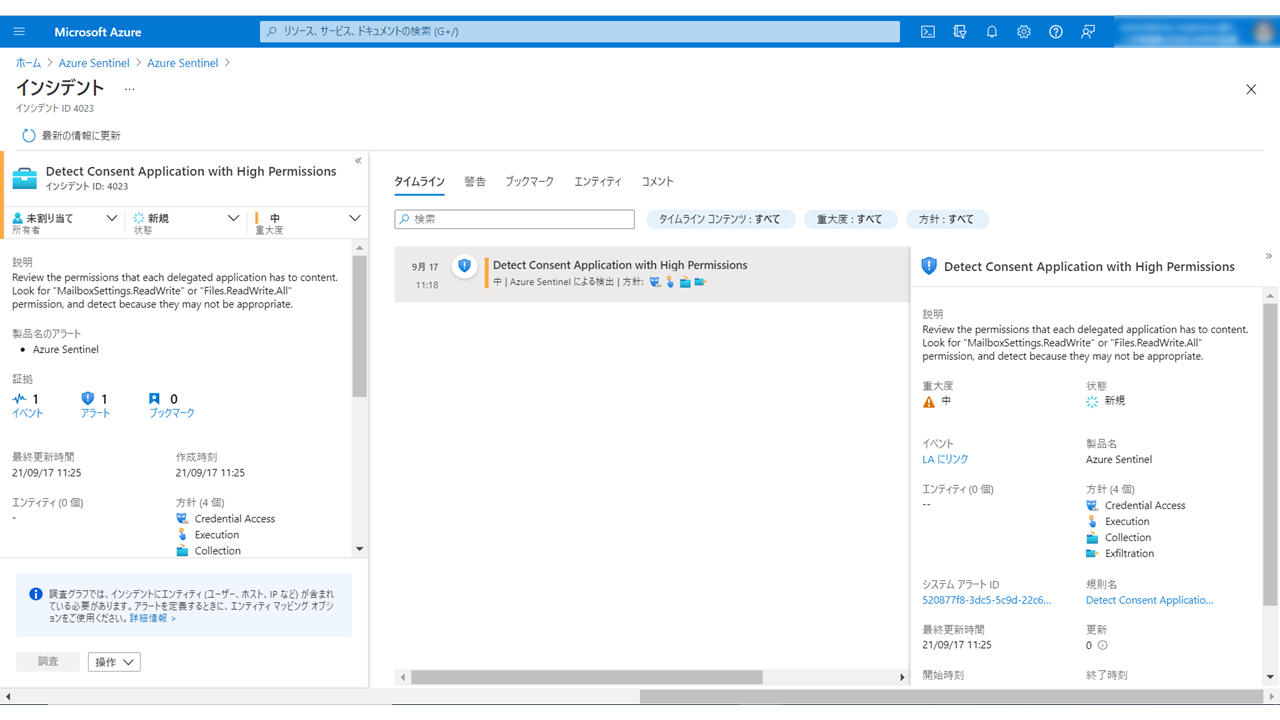Open the notifications bell
Screen dimensions: 1280x720
pyautogui.click(x=992, y=32)
